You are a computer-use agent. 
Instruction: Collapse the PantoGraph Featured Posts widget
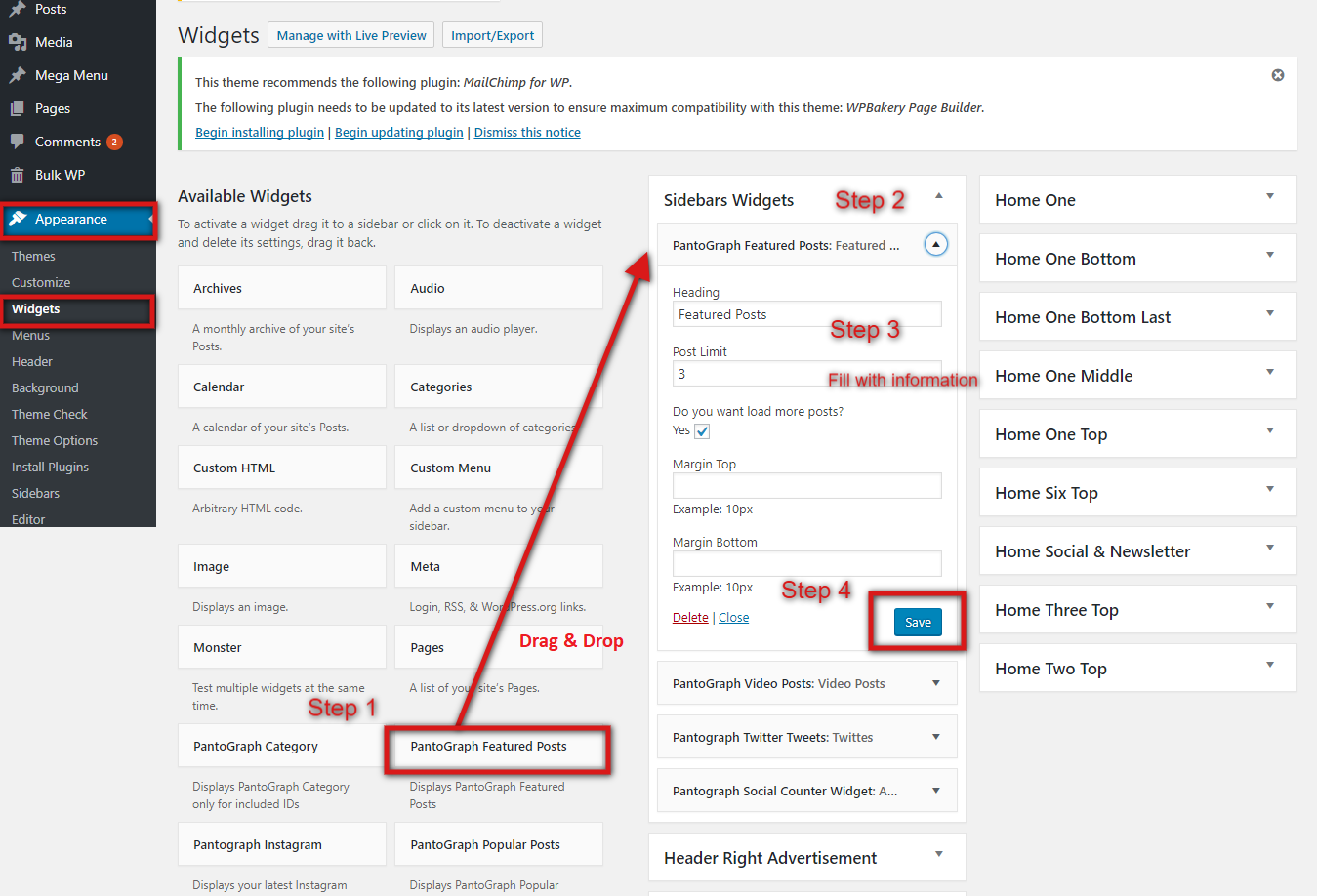[935, 245]
